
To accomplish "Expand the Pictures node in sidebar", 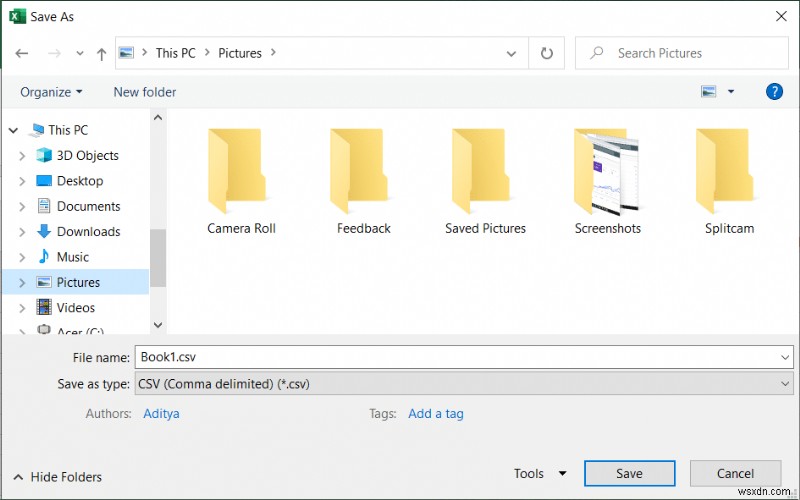I will (x=22, y=283).
